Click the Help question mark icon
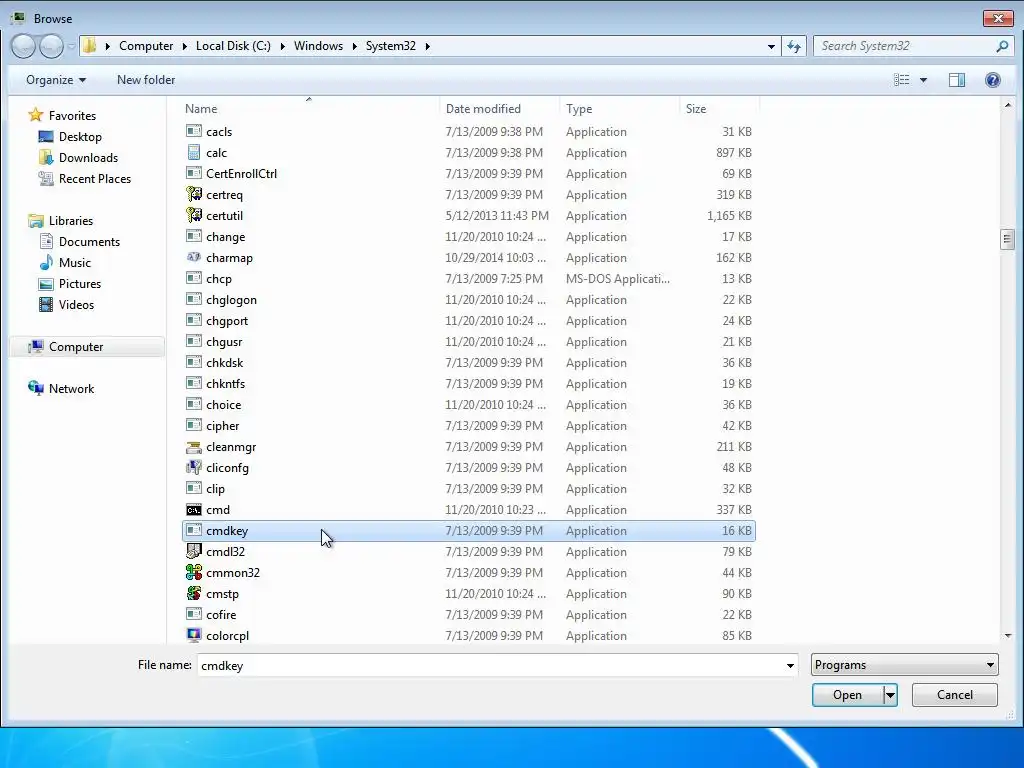The image size is (1024, 768). click(993, 80)
